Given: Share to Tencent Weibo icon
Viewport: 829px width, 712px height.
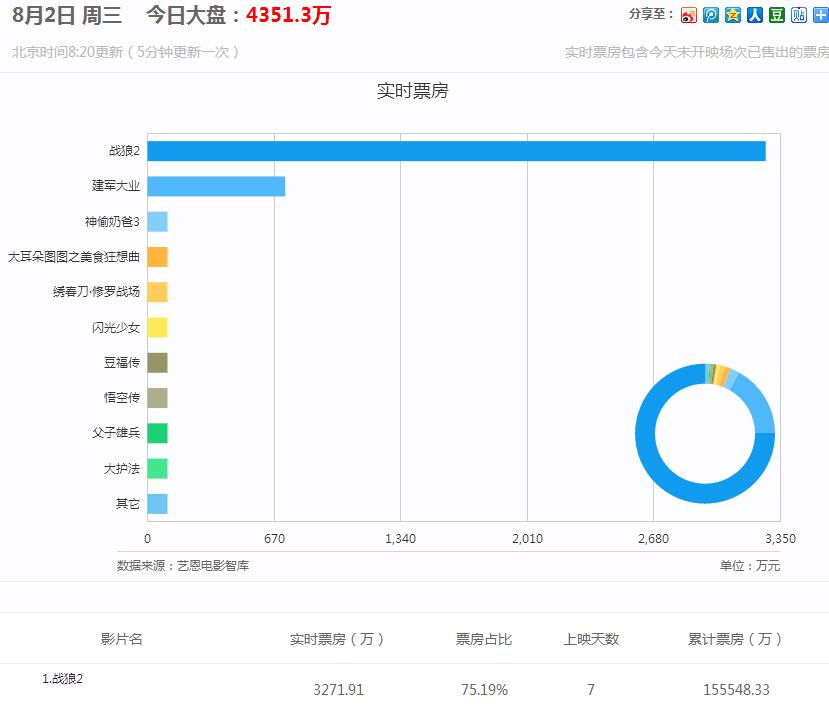Looking at the screenshot, I should tap(711, 15).
